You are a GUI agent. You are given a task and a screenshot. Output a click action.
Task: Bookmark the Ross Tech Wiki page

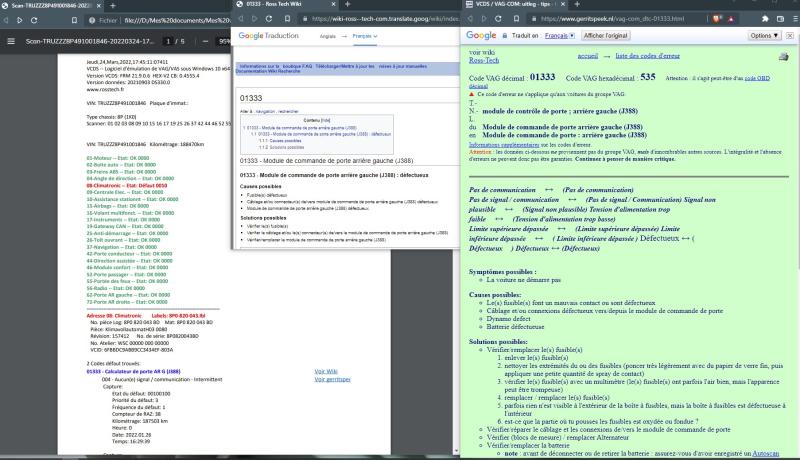287,18
